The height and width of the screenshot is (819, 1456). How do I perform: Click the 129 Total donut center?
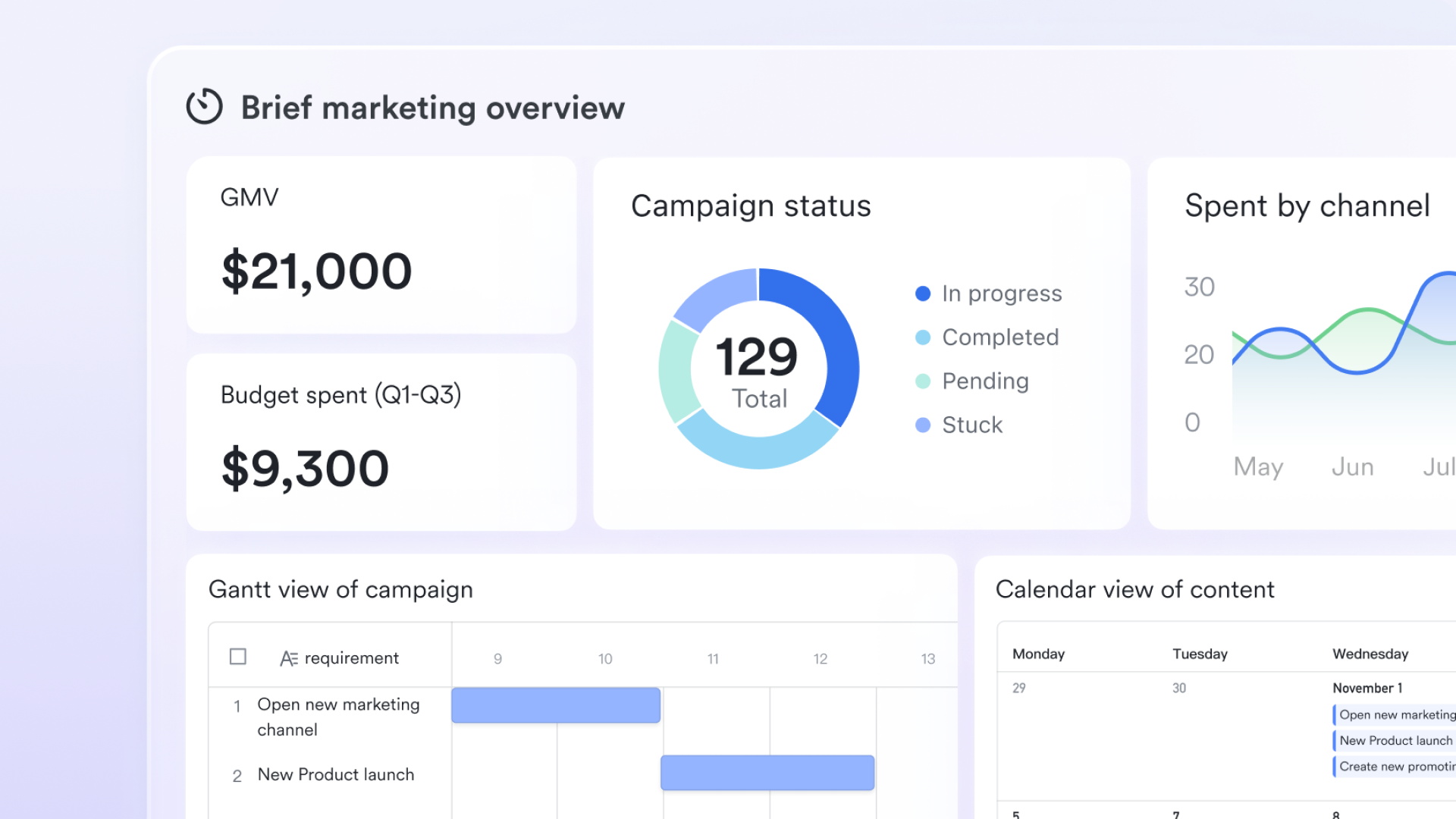click(758, 370)
